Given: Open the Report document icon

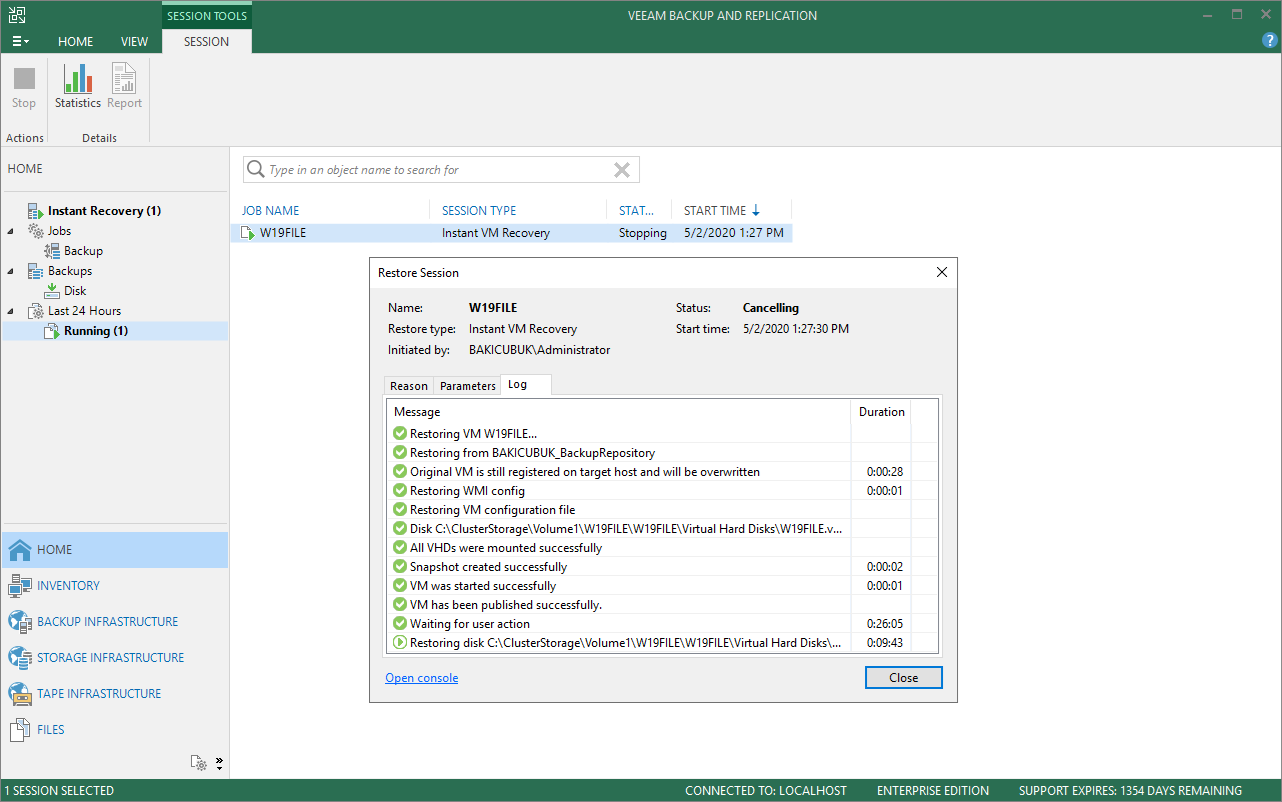Looking at the screenshot, I should click(124, 78).
